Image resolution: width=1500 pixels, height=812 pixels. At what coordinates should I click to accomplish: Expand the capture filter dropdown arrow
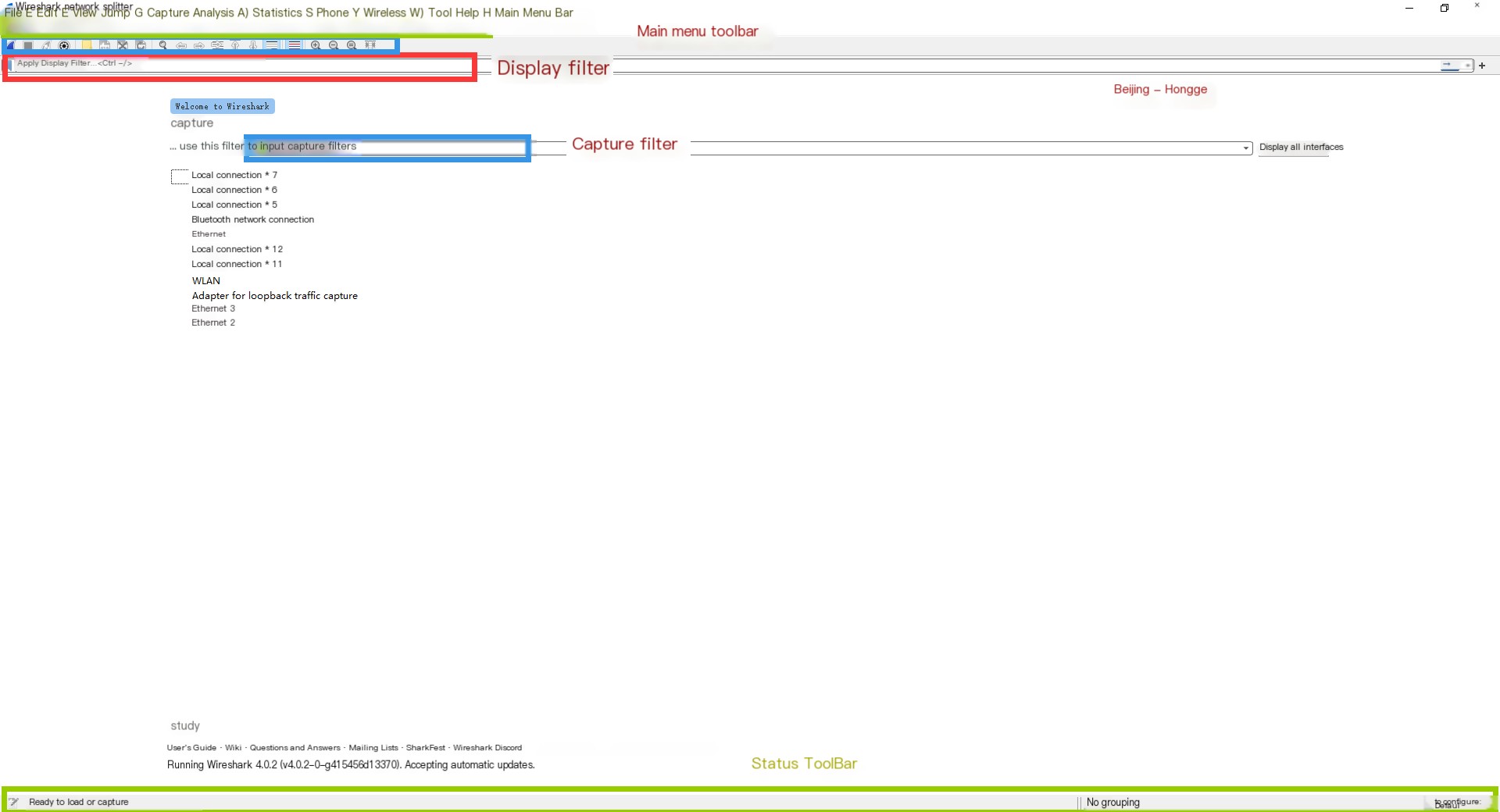point(1246,148)
